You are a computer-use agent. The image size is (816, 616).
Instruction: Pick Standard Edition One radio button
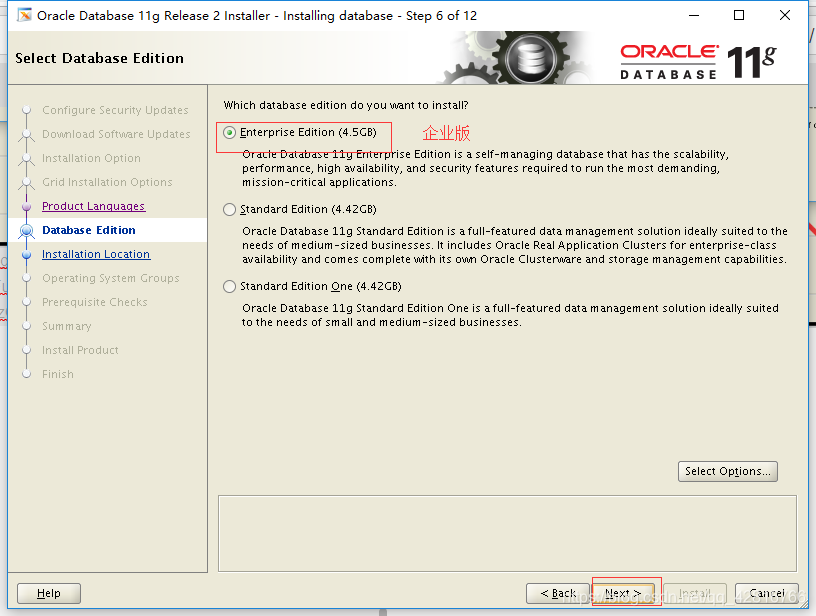pyautogui.click(x=230, y=287)
